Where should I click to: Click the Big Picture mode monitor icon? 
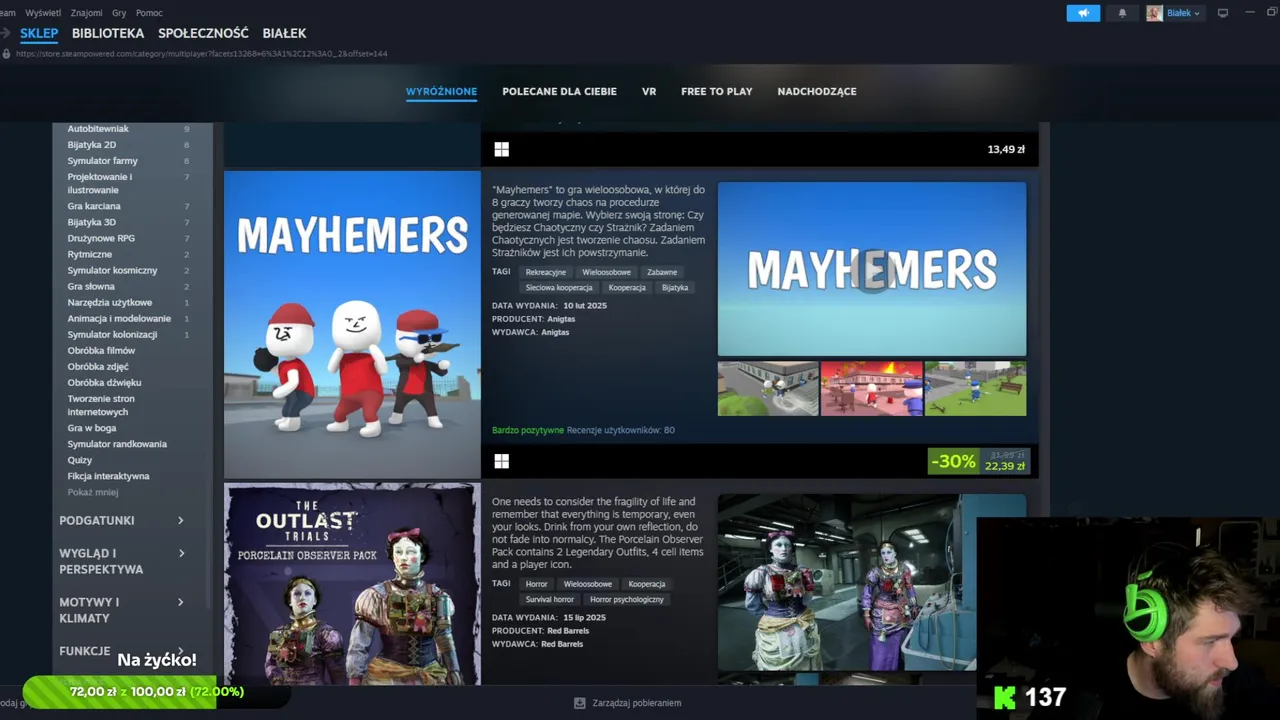tap(1222, 13)
